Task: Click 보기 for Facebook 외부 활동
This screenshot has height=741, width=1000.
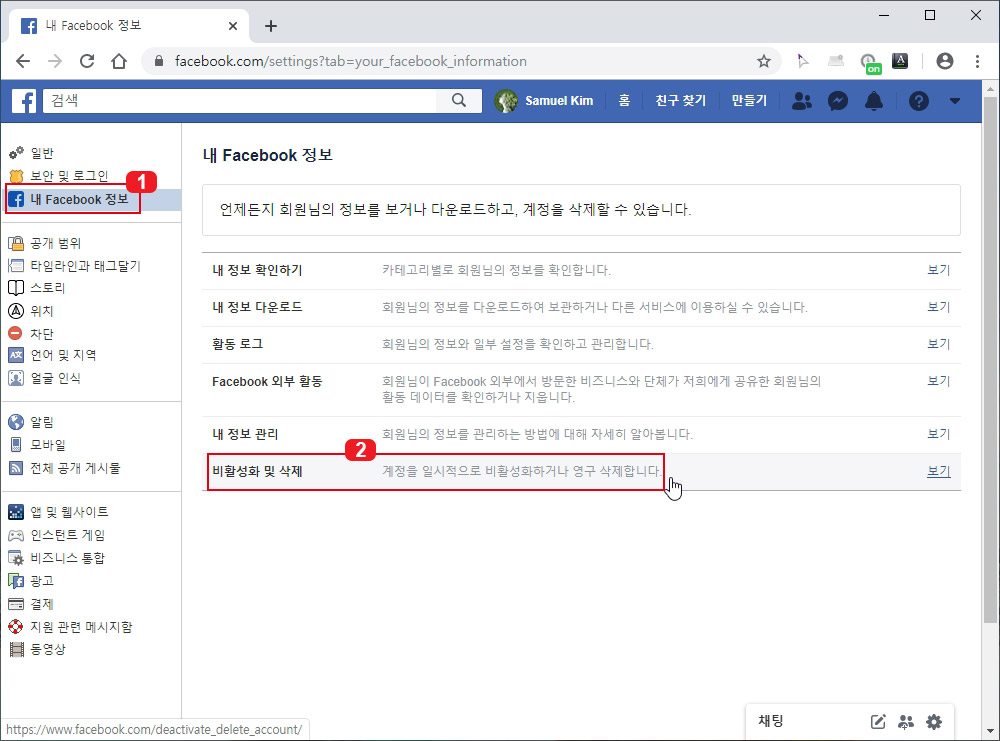Action: (x=938, y=381)
